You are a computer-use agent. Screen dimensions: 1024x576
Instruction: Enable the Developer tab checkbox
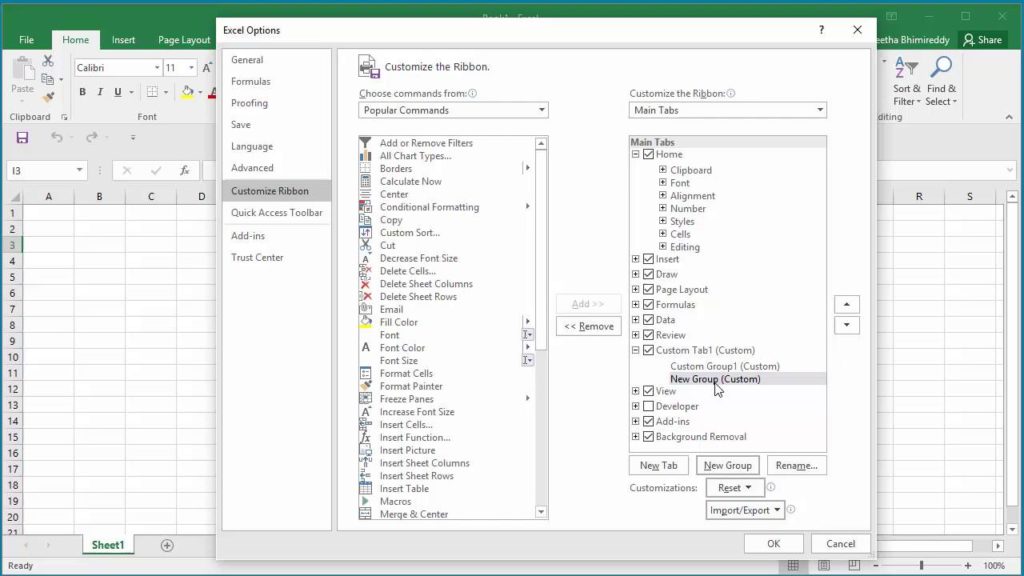[649, 407]
